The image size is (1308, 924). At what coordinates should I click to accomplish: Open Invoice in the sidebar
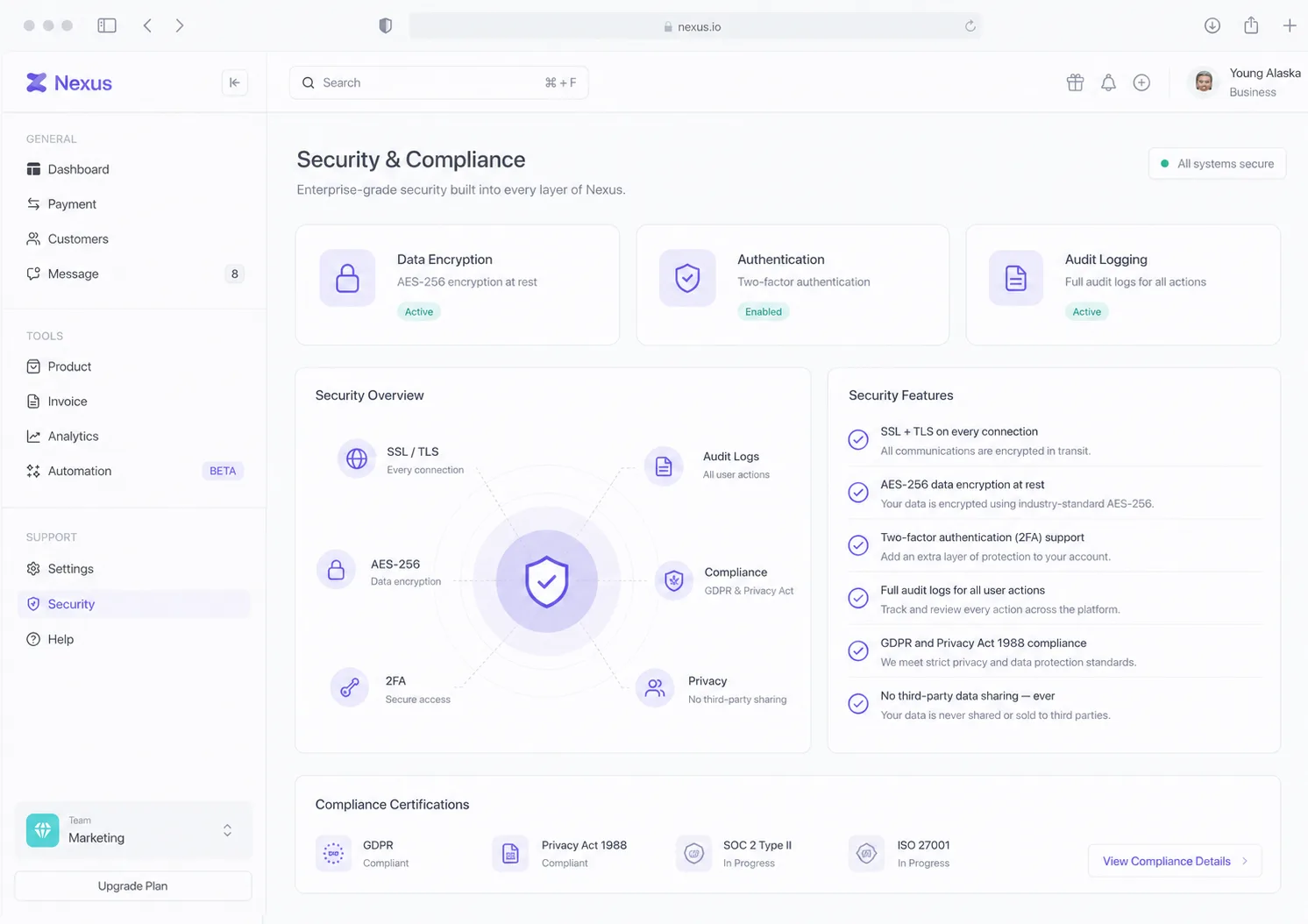coord(134,402)
